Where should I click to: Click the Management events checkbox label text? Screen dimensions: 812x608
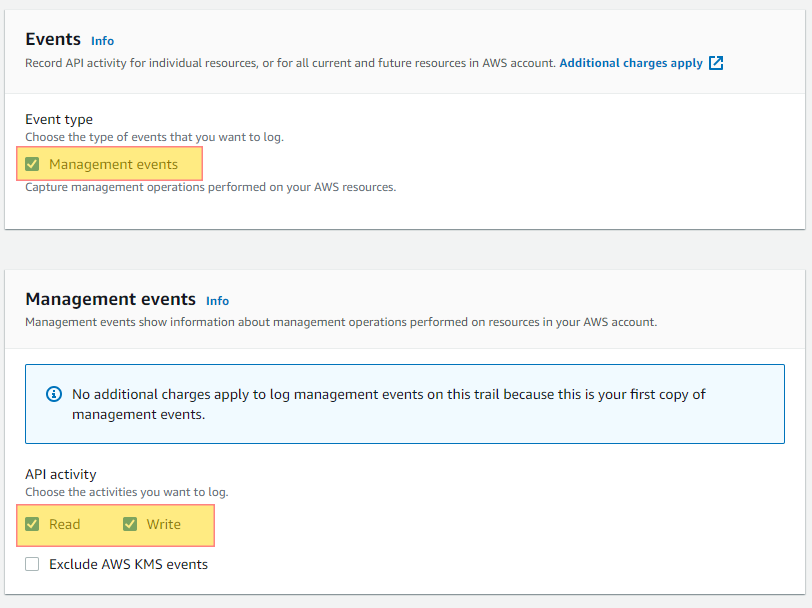point(113,164)
